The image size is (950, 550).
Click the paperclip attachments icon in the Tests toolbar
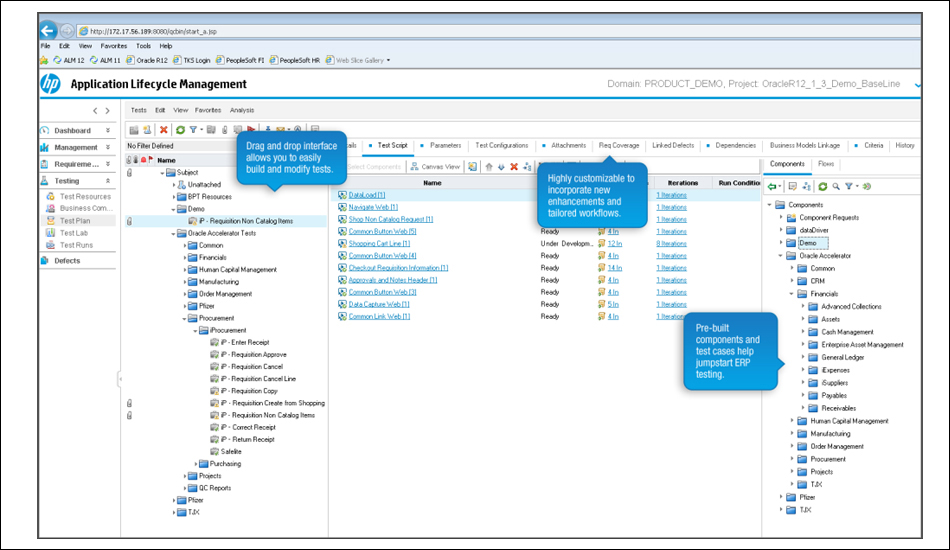(225, 130)
